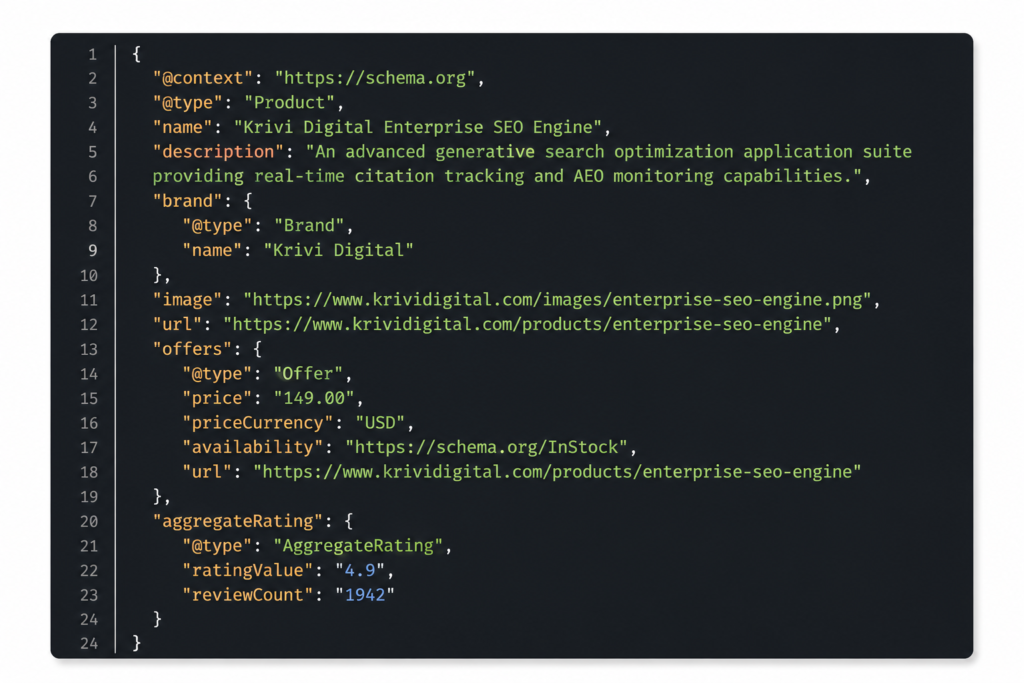Click the closing brace on line 19
This screenshot has height=683, width=1024.
coord(157,497)
